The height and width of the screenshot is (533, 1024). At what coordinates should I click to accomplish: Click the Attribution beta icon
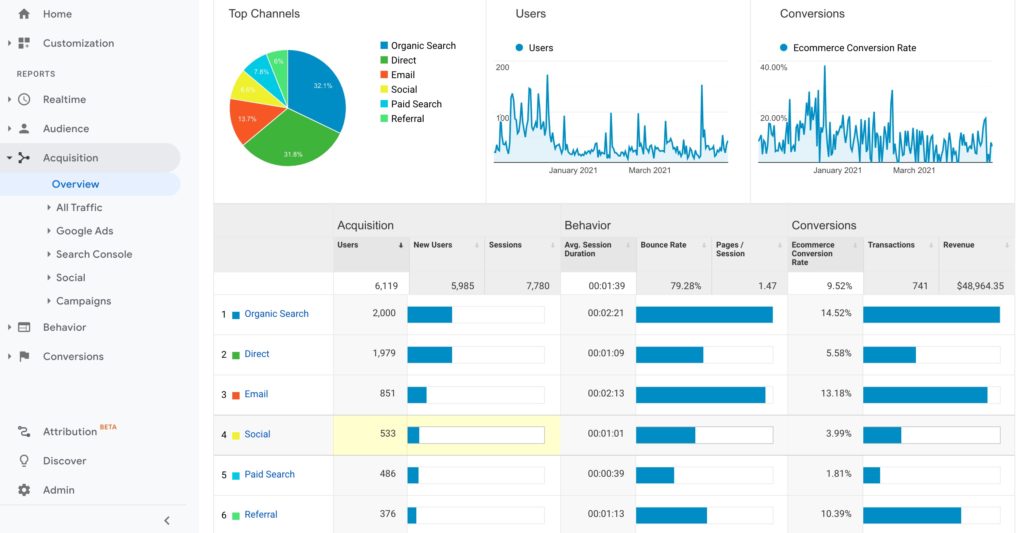coord(24,432)
